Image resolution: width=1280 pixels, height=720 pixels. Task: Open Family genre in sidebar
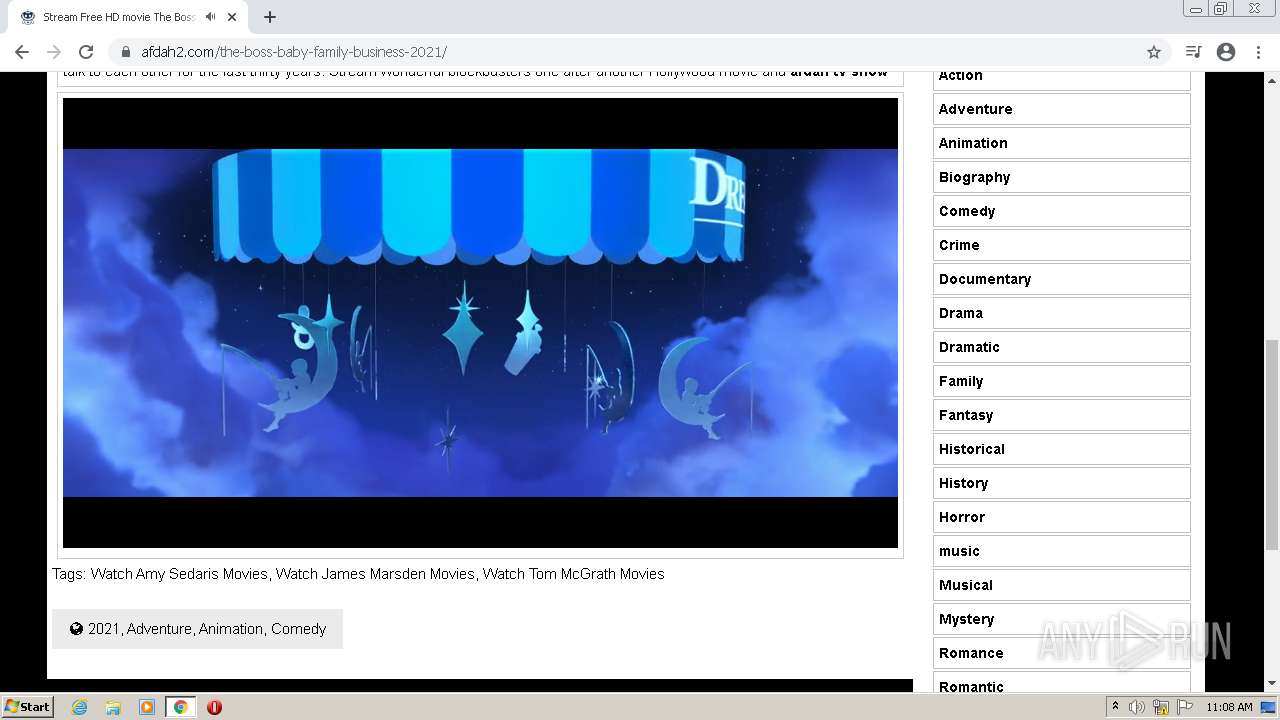pyautogui.click(x=1061, y=381)
